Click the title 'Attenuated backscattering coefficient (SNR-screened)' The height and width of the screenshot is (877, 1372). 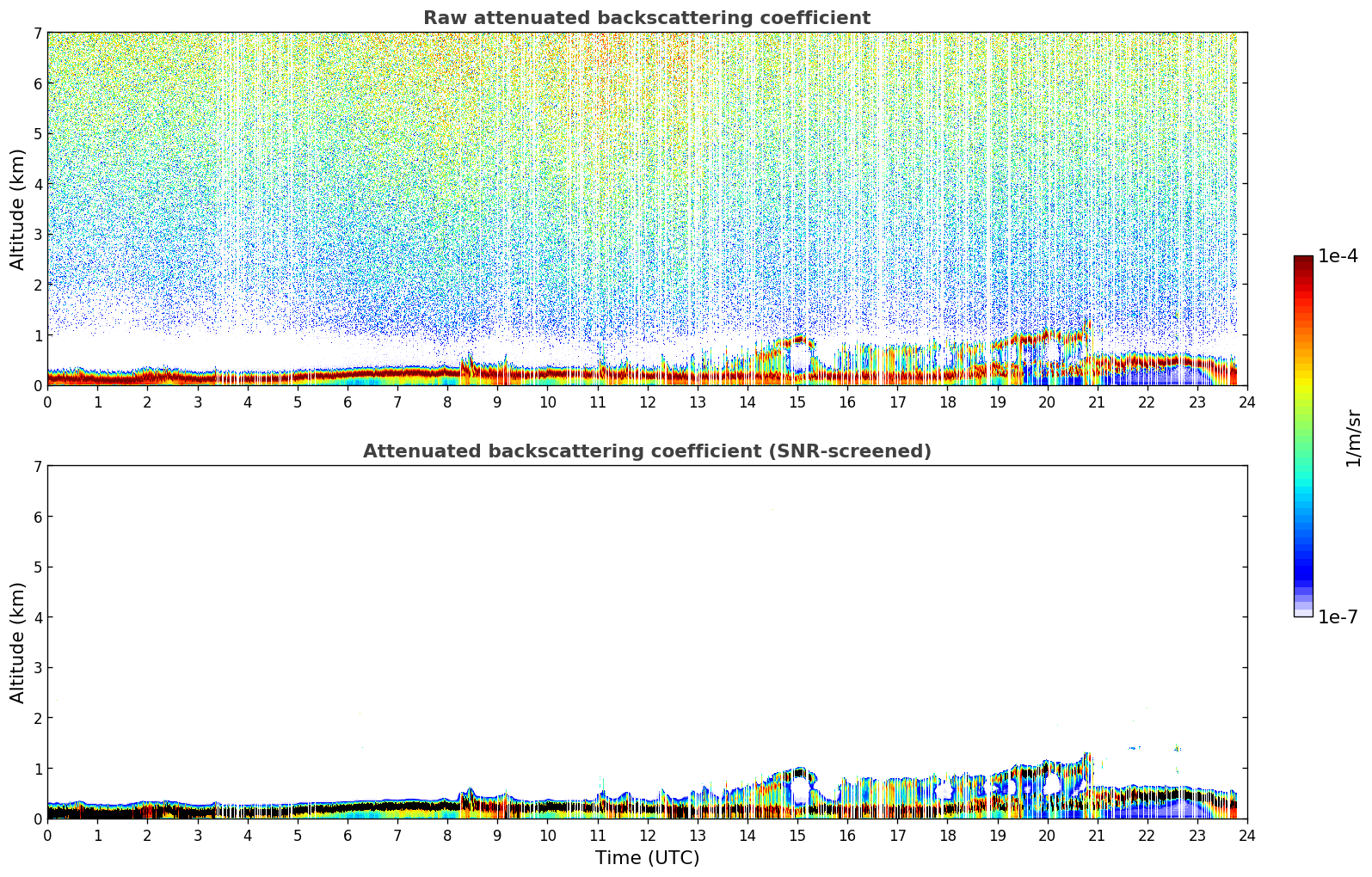click(647, 451)
